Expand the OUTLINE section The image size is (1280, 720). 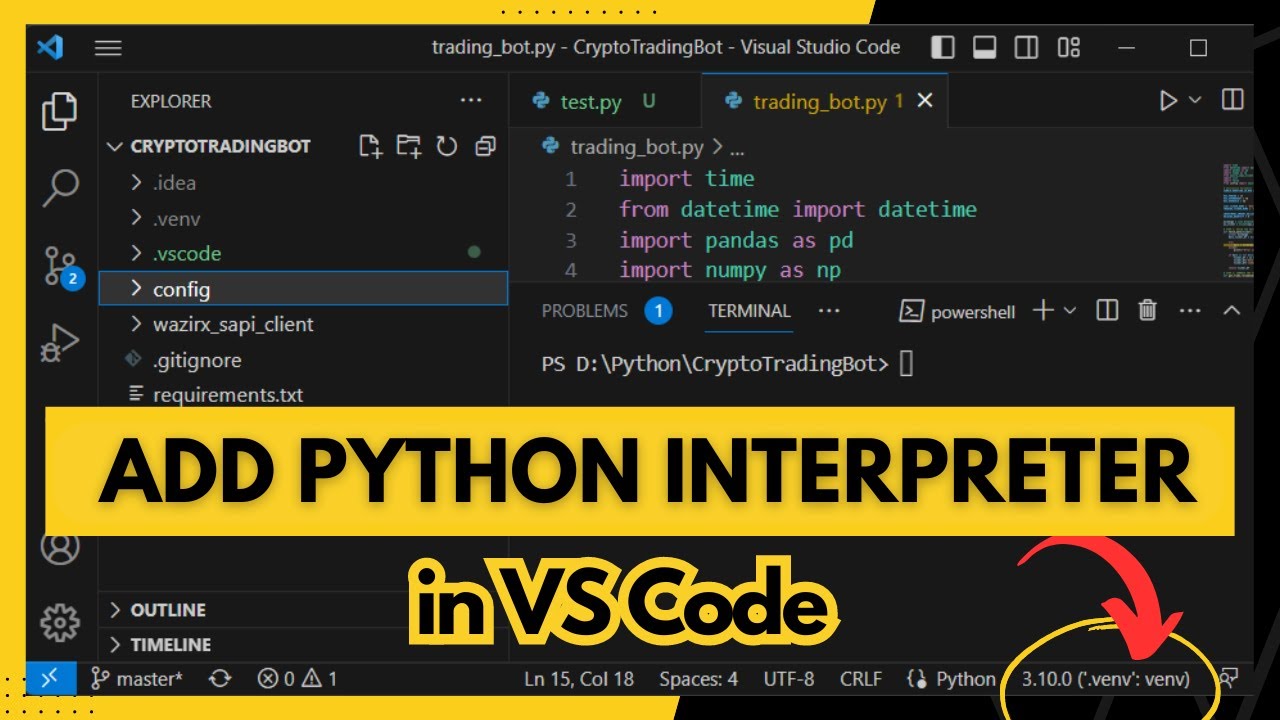[x=303, y=610]
